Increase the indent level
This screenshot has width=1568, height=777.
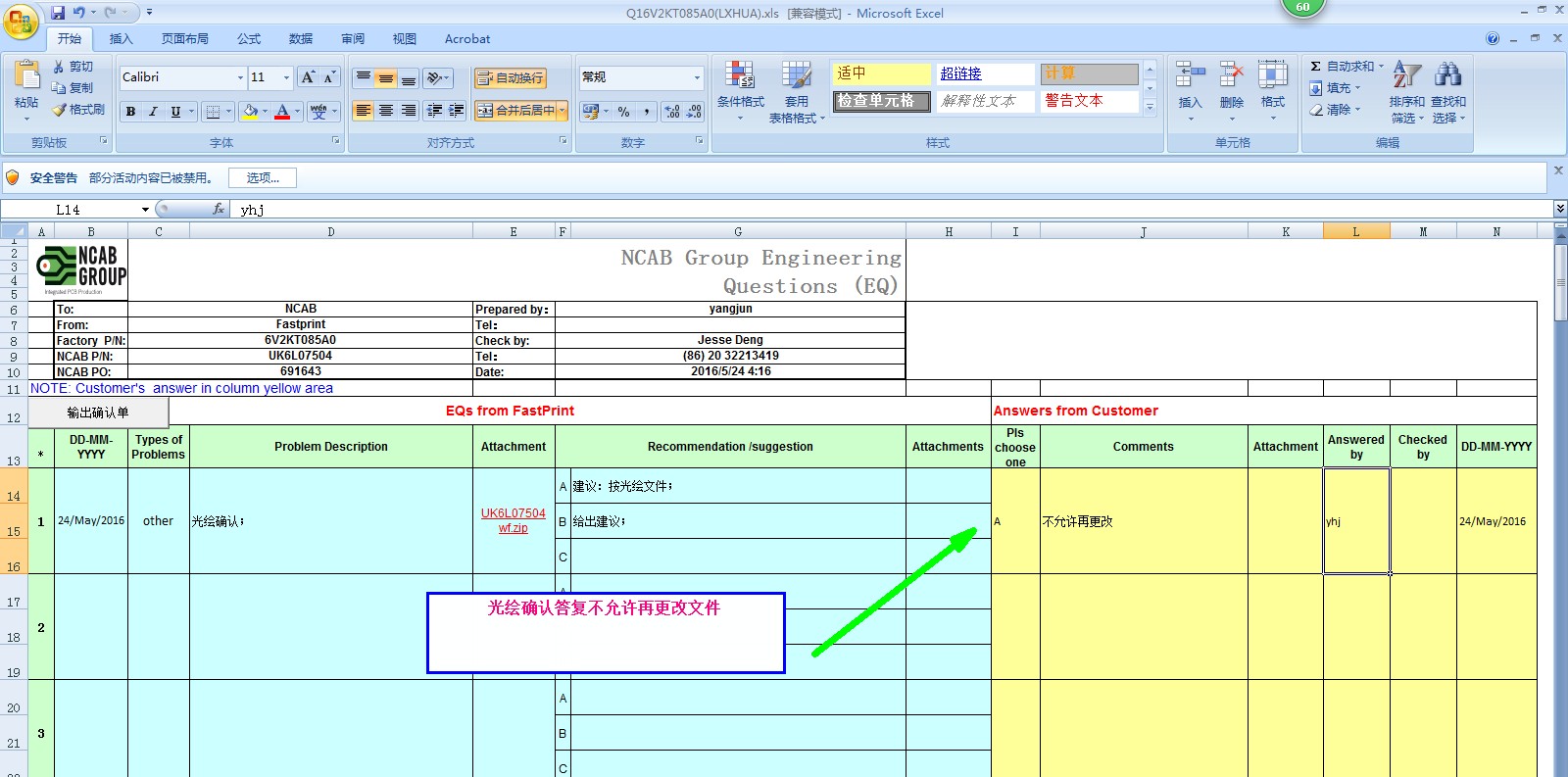pyautogui.click(x=457, y=111)
